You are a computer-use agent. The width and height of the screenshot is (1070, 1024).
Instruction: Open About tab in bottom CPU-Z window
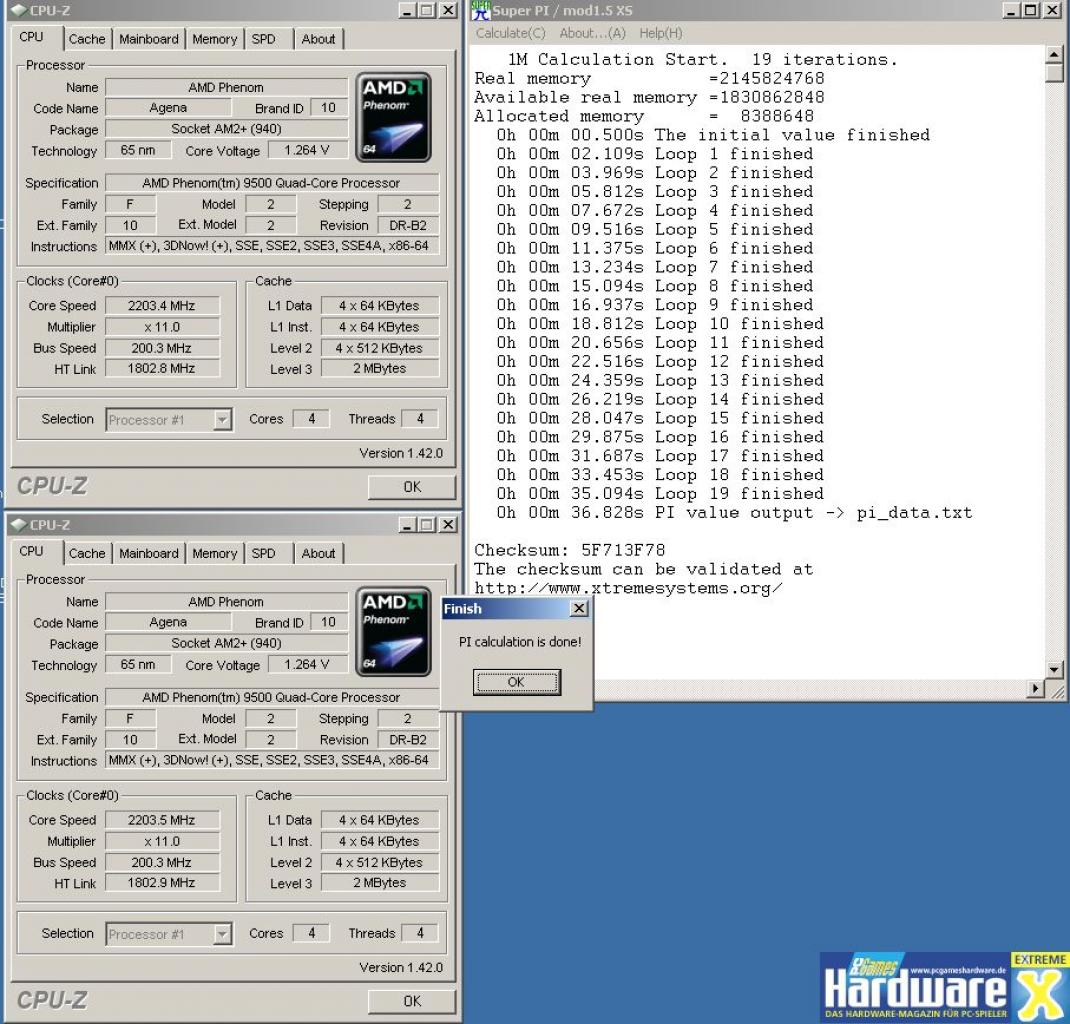click(318, 553)
